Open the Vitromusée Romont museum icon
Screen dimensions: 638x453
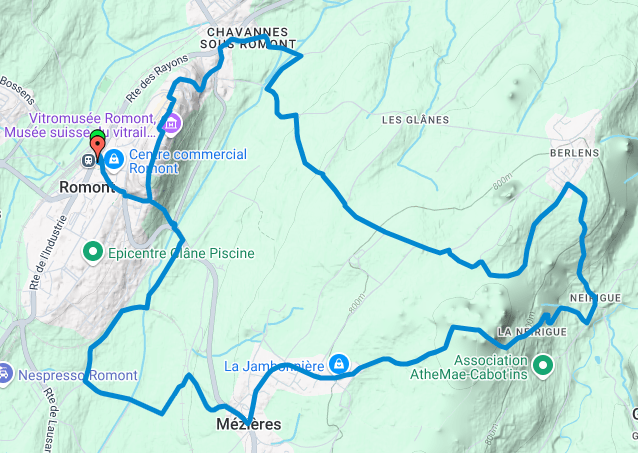point(172,123)
